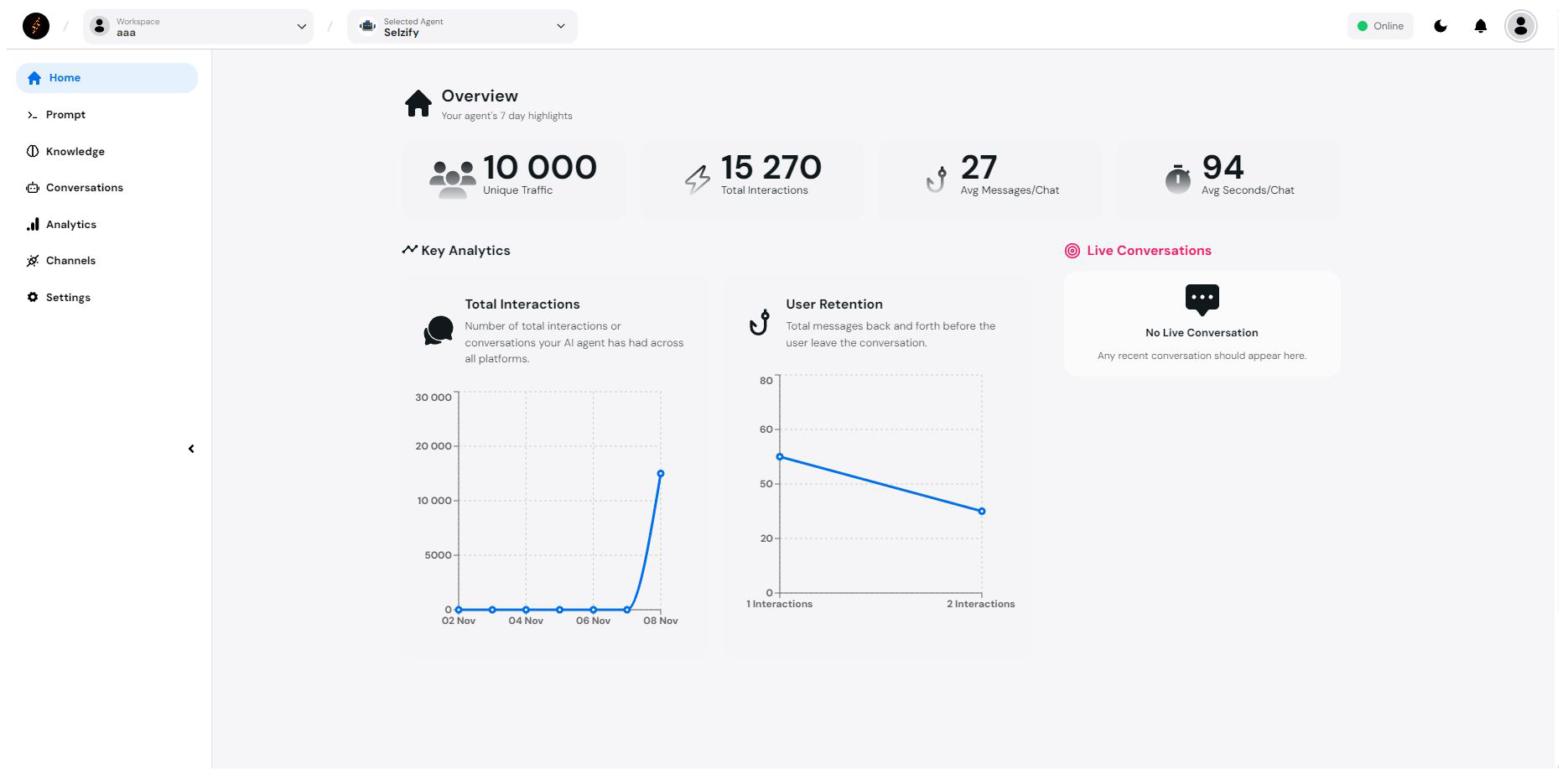Click the Overview house icon
This screenshot has height=775, width=1568.
[x=418, y=103]
